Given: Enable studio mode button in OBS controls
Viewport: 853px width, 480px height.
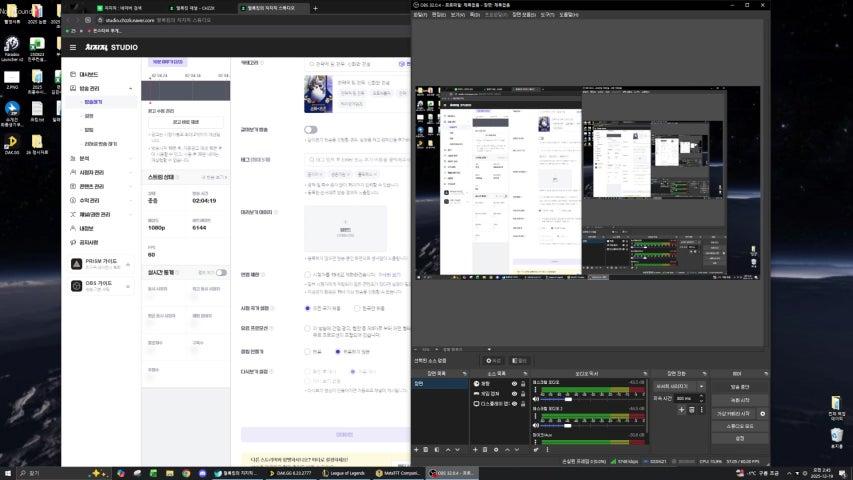Looking at the screenshot, I should click(739, 426).
